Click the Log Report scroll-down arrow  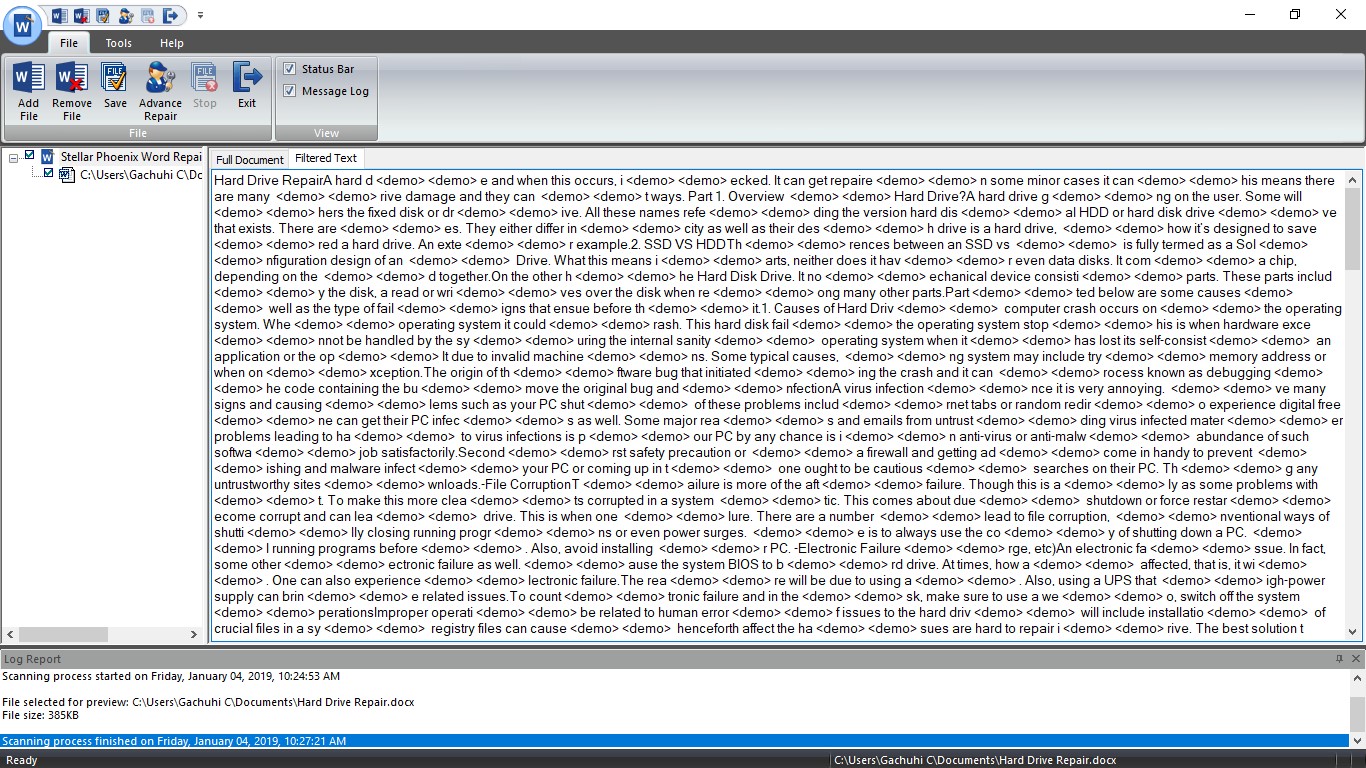pyautogui.click(x=1357, y=741)
